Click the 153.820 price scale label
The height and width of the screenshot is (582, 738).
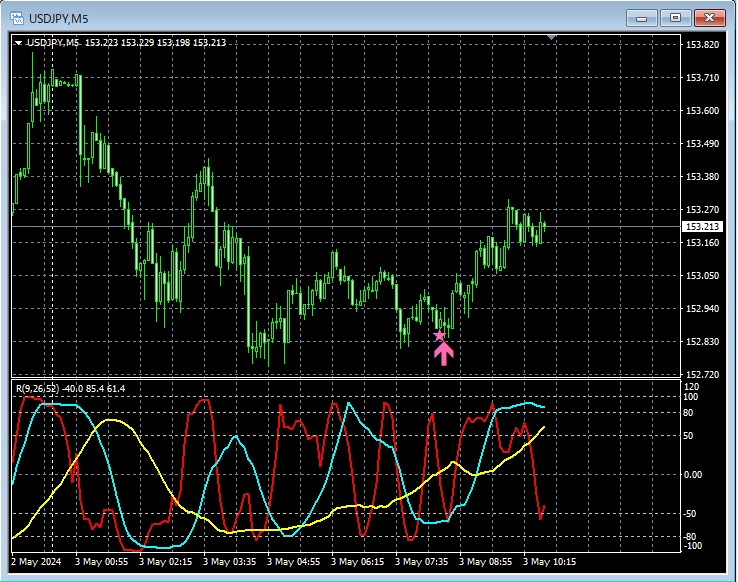tap(702, 46)
